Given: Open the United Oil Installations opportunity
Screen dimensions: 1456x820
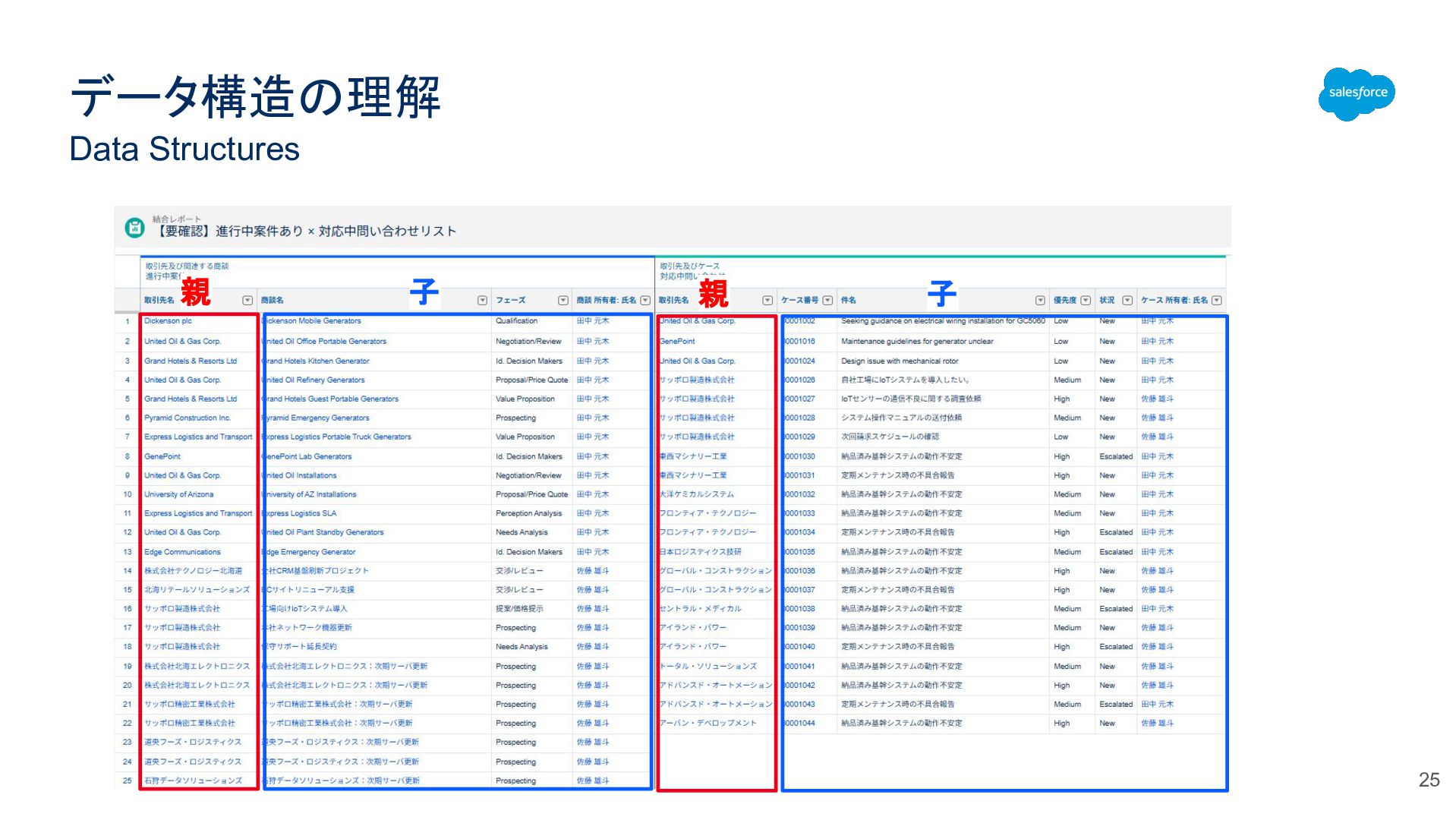Looking at the screenshot, I should pyautogui.click(x=300, y=476).
